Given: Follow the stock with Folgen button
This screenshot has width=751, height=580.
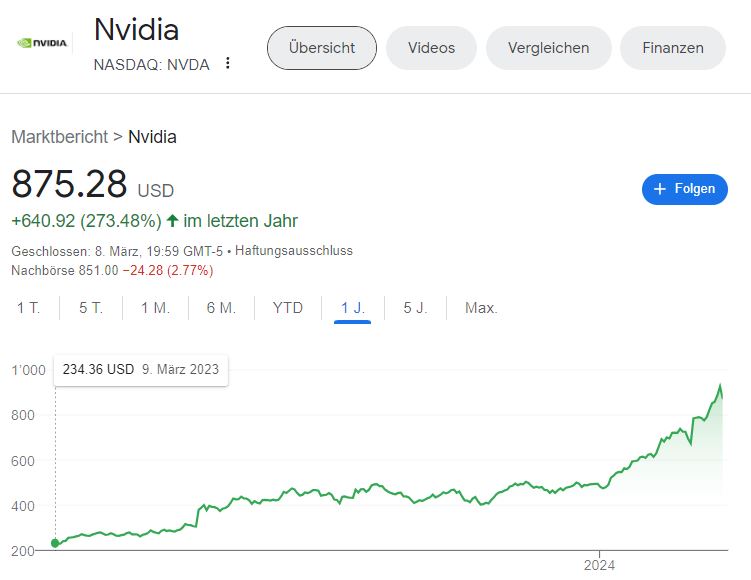Looking at the screenshot, I should point(684,189).
